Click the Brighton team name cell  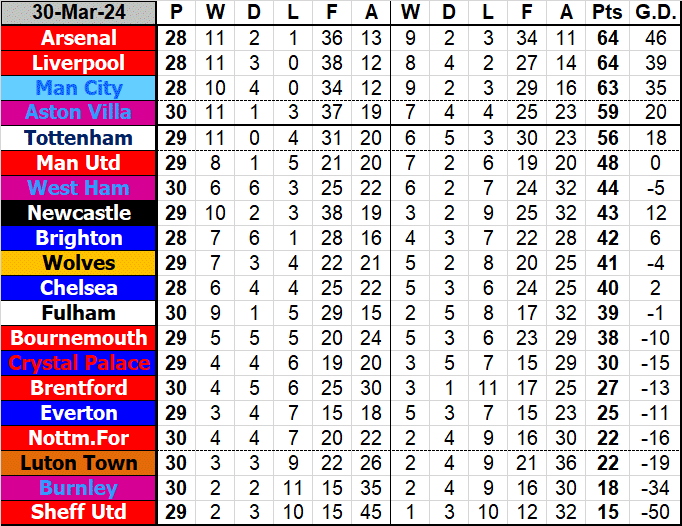79,238
